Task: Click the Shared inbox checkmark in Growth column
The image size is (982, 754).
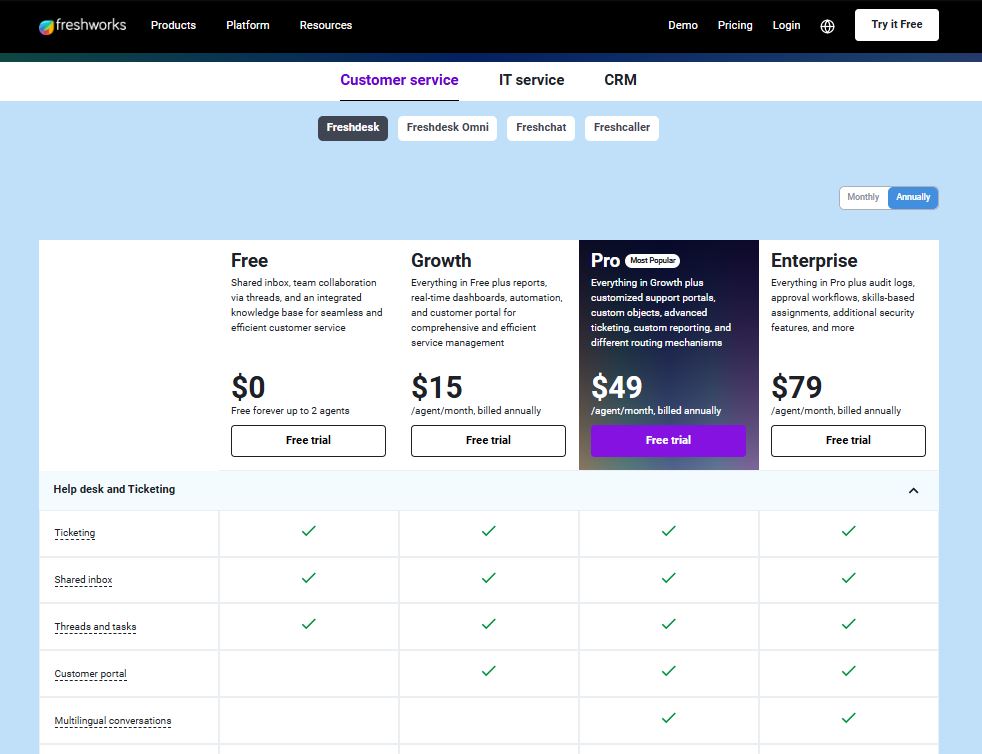Action: click(488, 578)
